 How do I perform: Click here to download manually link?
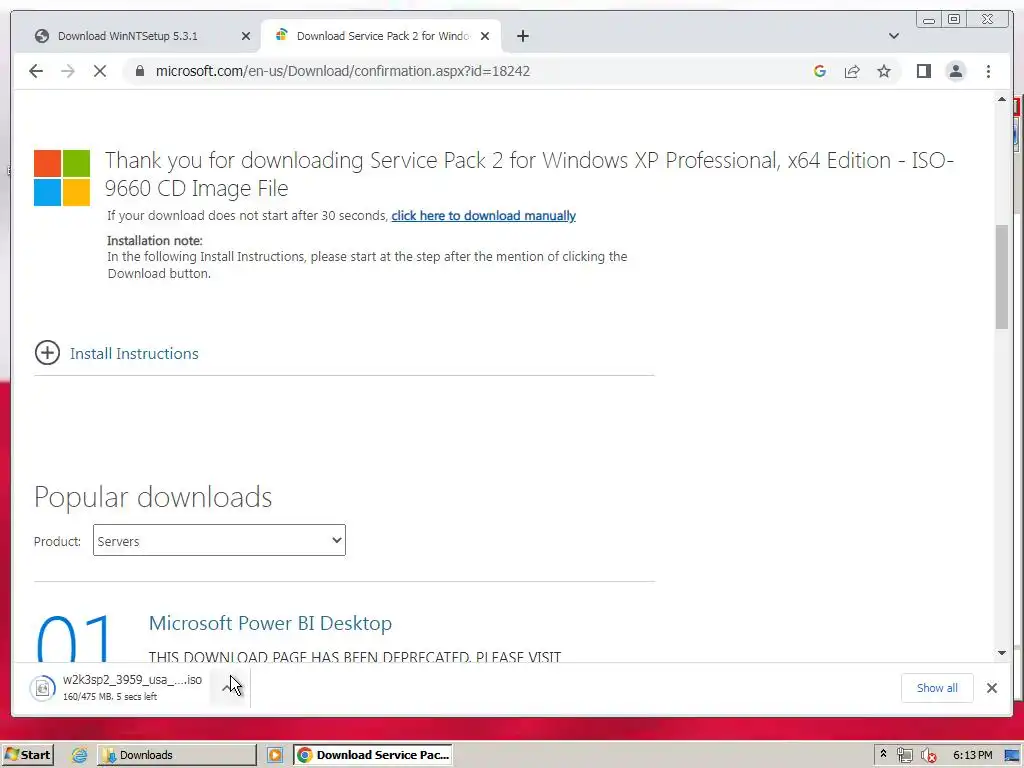[x=483, y=216]
